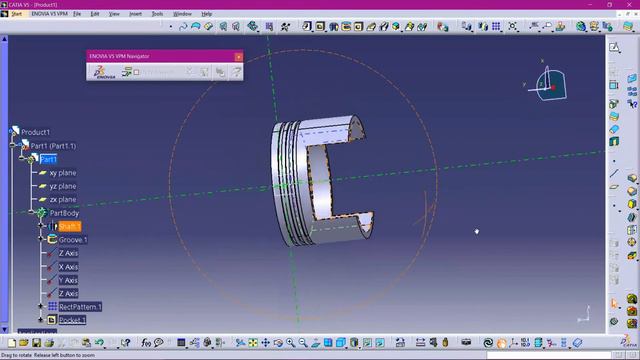Open a file via folder icon
This screenshot has height=360, width=640.
coord(24,343)
